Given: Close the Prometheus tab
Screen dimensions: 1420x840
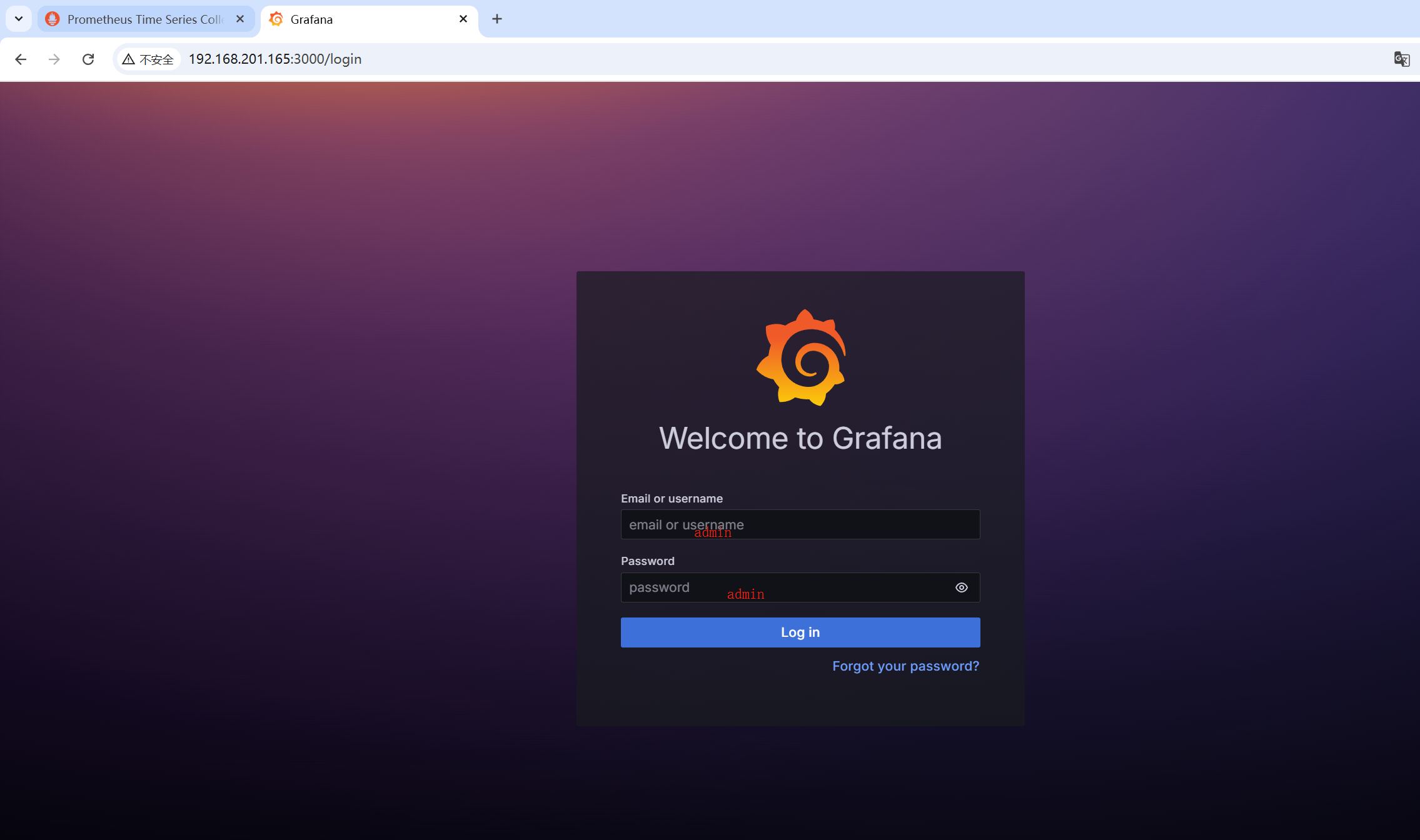Looking at the screenshot, I should pos(240,19).
